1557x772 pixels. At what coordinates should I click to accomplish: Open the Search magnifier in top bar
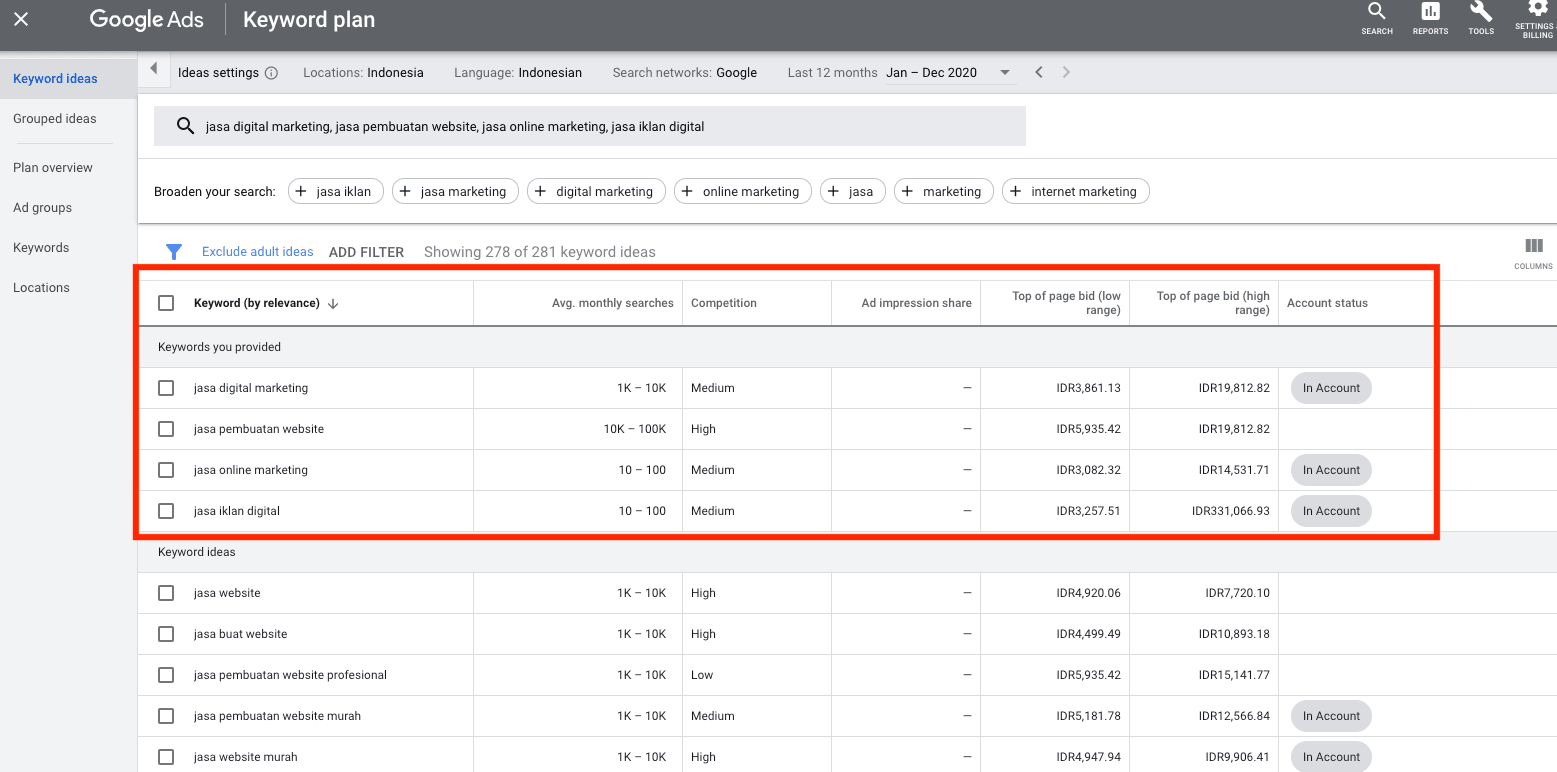coord(1376,13)
